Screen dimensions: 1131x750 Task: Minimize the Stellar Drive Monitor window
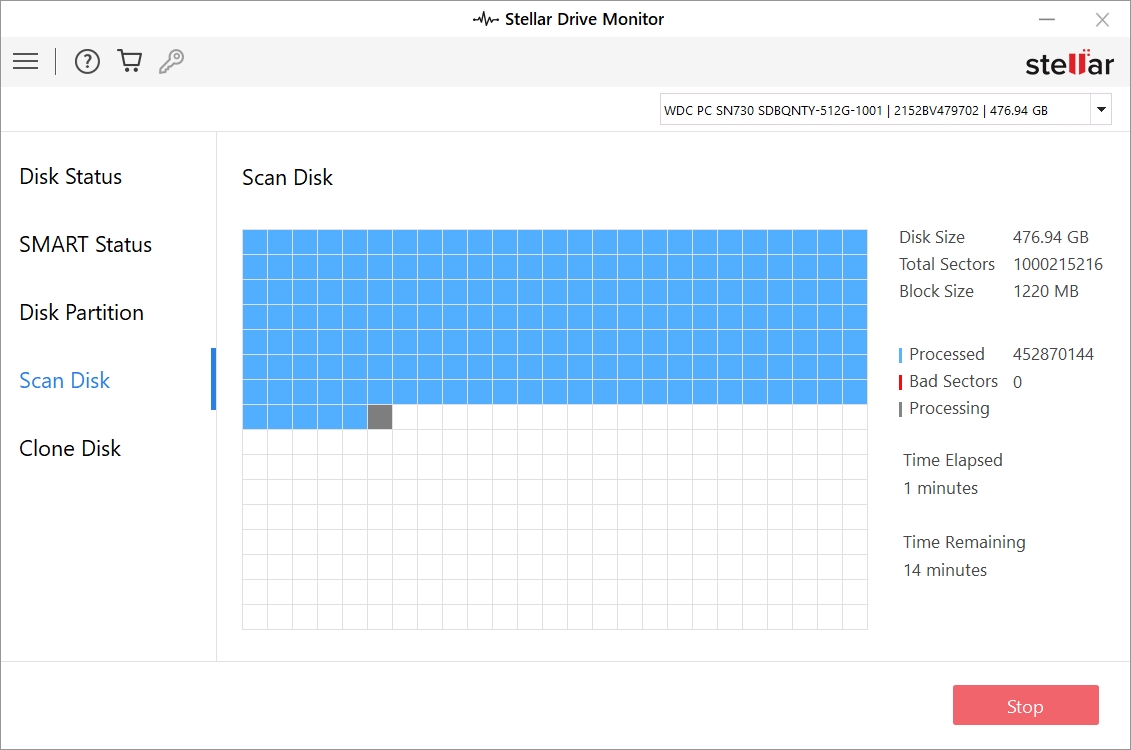click(1047, 19)
